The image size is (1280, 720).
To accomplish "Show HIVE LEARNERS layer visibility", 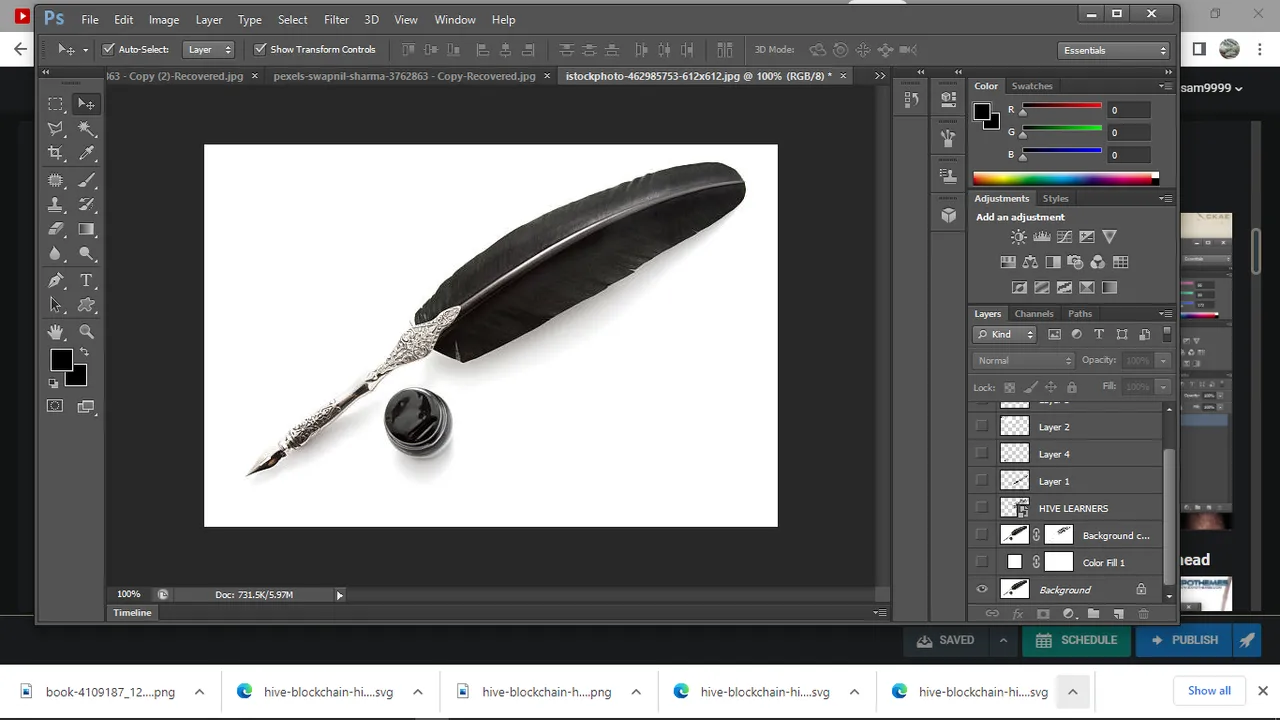I will pyautogui.click(x=982, y=507).
